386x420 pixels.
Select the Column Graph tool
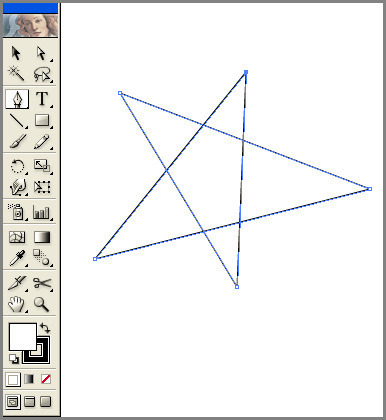point(42,212)
